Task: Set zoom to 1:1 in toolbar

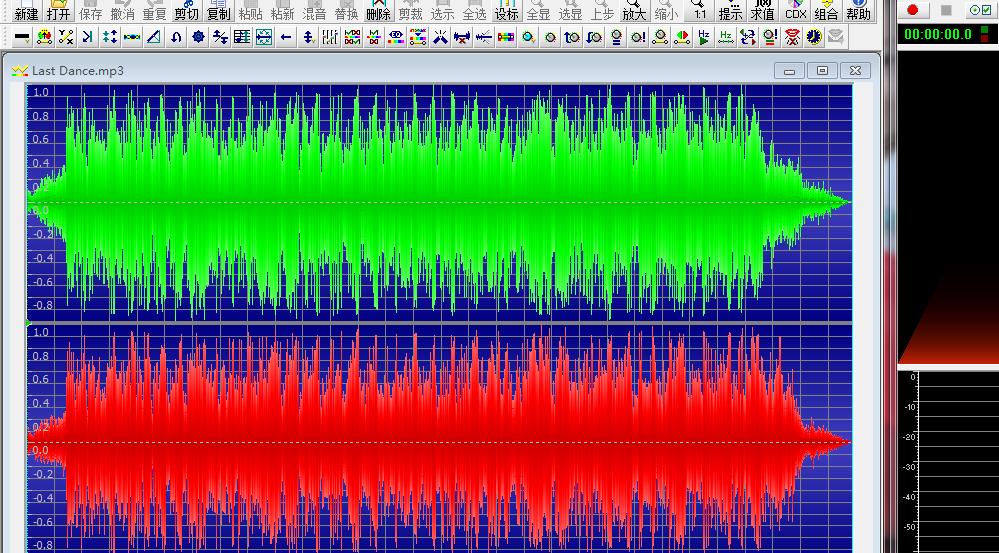Action: [699, 12]
